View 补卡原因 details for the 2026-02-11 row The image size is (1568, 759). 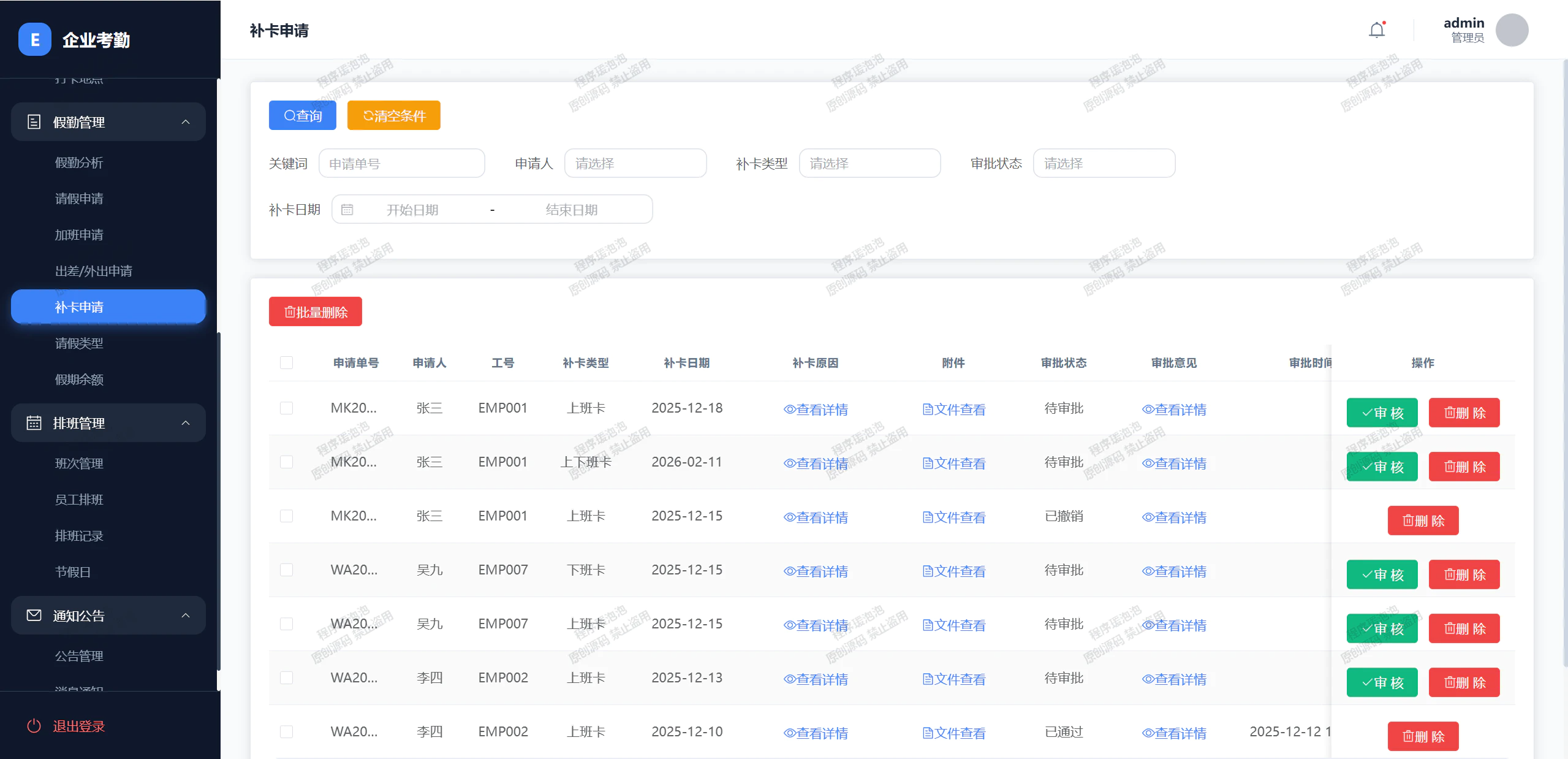click(x=816, y=463)
